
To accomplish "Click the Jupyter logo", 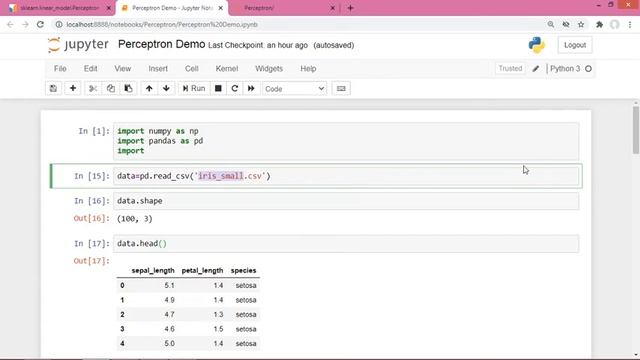I will 78,44.
